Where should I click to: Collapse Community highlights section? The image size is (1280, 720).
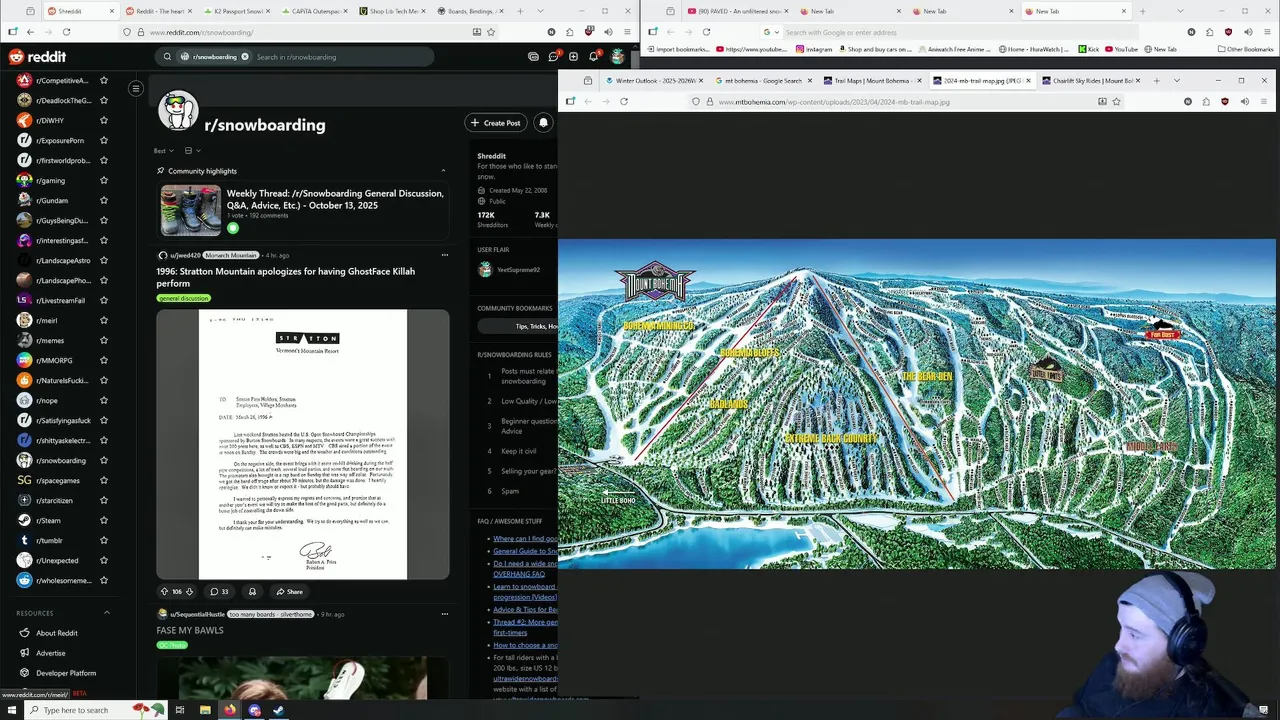[x=443, y=171]
